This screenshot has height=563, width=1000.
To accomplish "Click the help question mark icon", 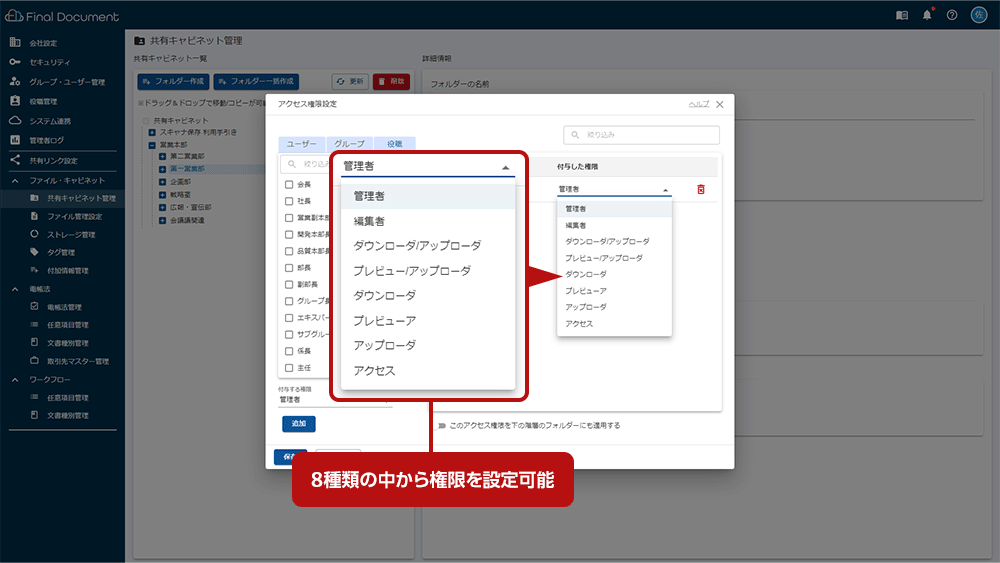I will 952,15.
